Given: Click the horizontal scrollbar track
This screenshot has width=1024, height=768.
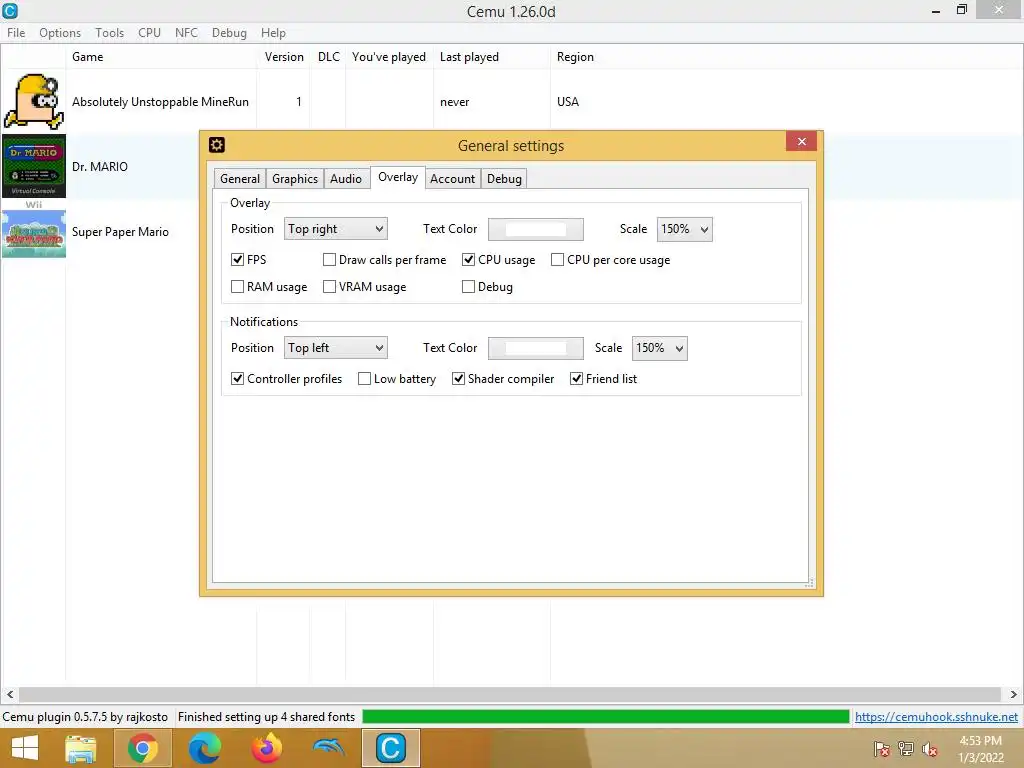Looking at the screenshot, I should [509, 694].
